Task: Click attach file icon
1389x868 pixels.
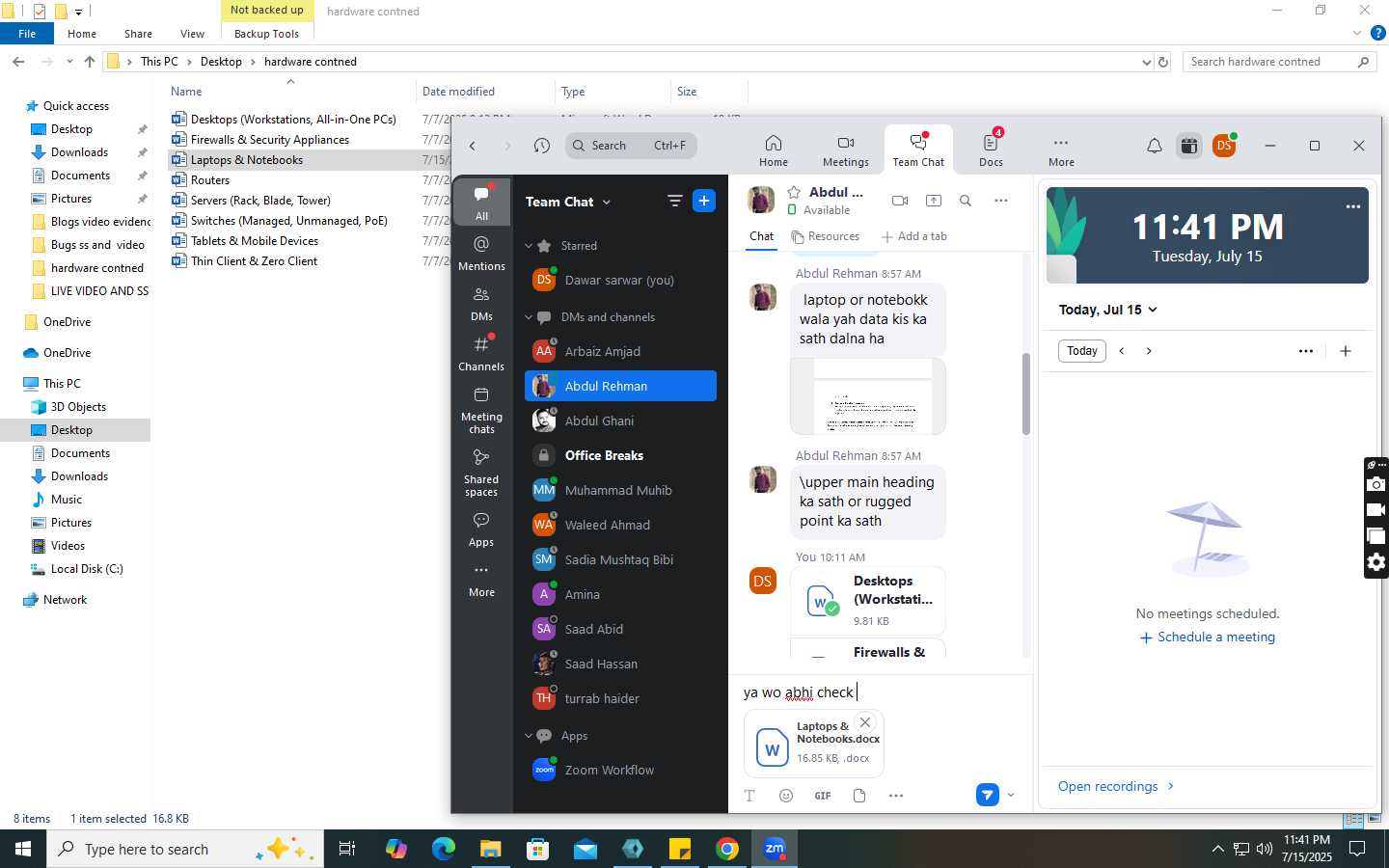Action: point(859,796)
